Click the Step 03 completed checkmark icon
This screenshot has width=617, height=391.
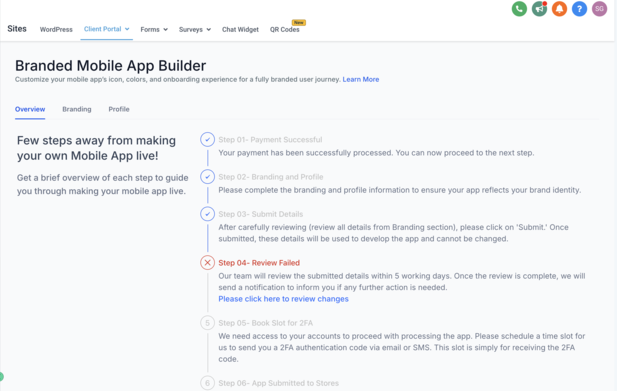coord(207,214)
